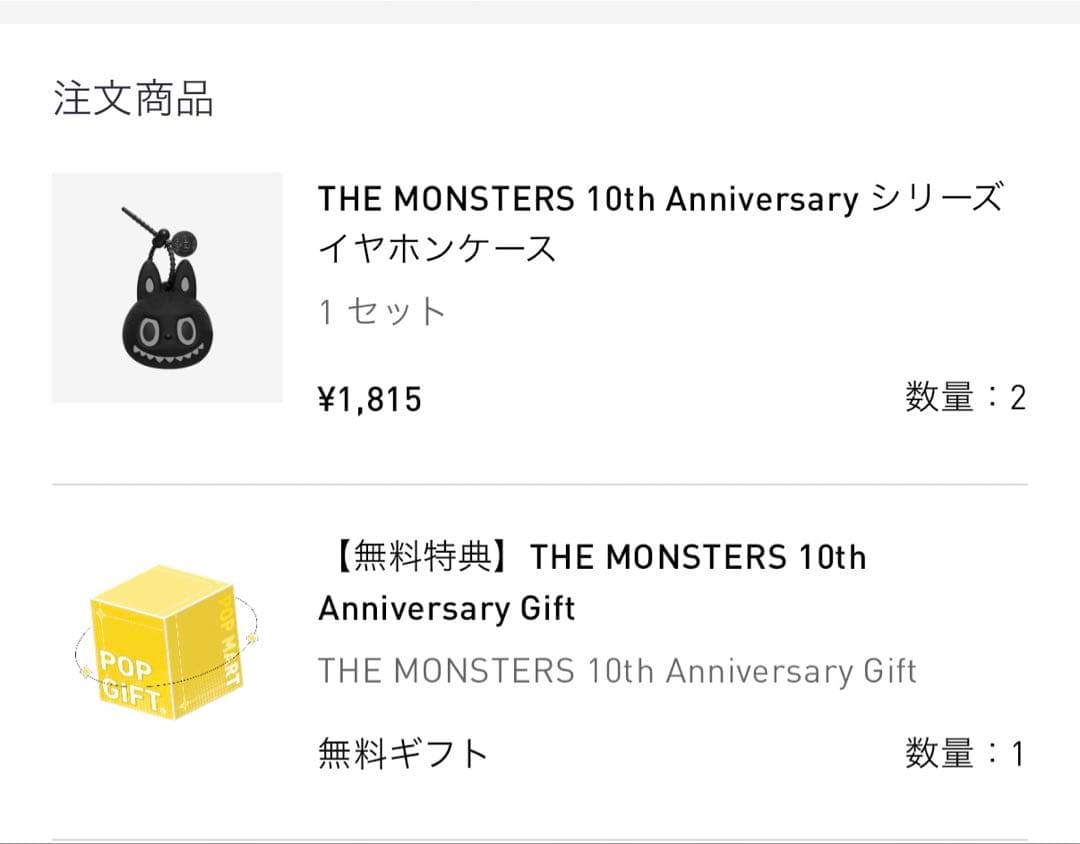Select the 1 セット variant label
This screenshot has width=1080, height=844.
[x=378, y=311]
